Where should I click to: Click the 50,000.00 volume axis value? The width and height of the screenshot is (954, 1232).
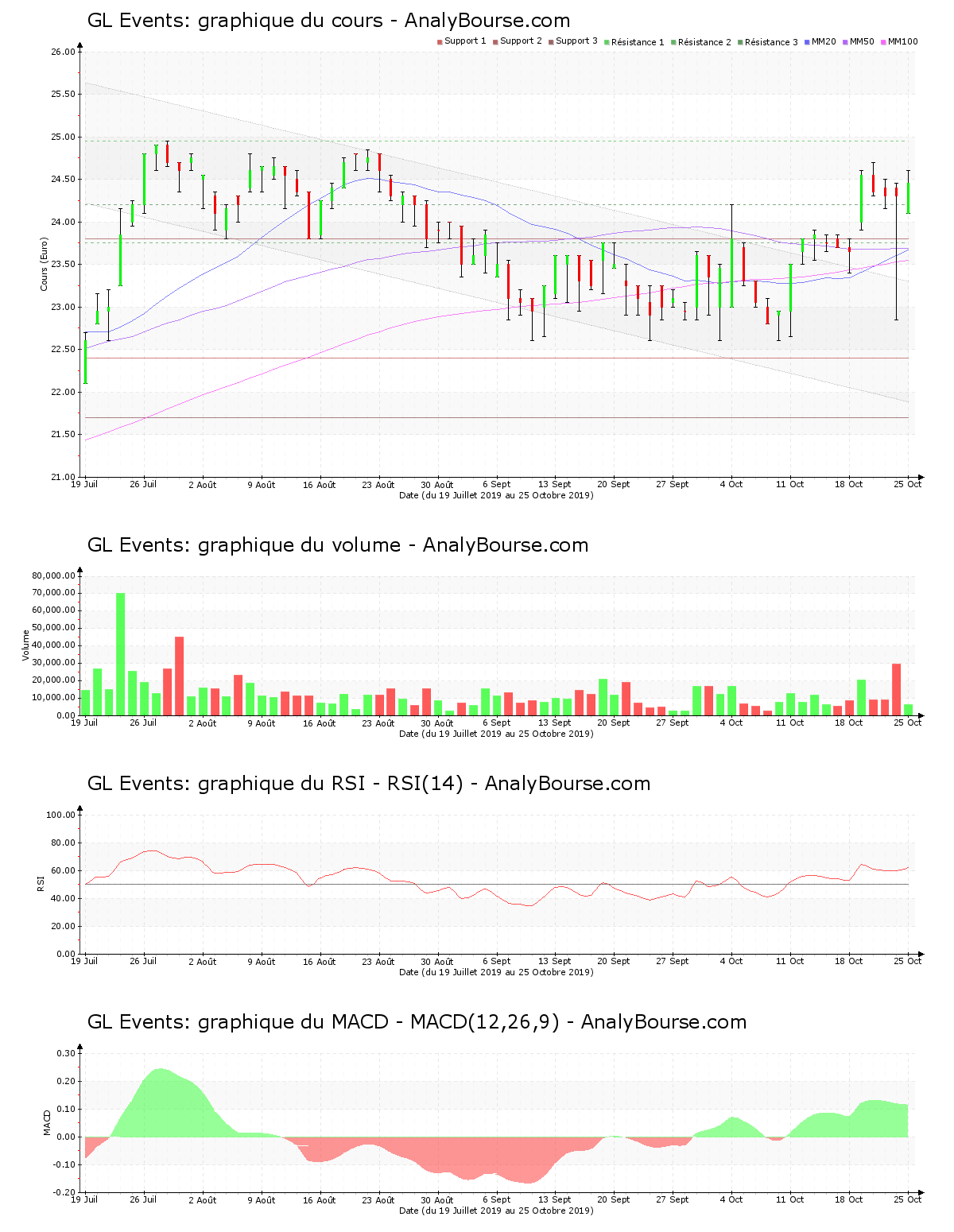coord(54,628)
